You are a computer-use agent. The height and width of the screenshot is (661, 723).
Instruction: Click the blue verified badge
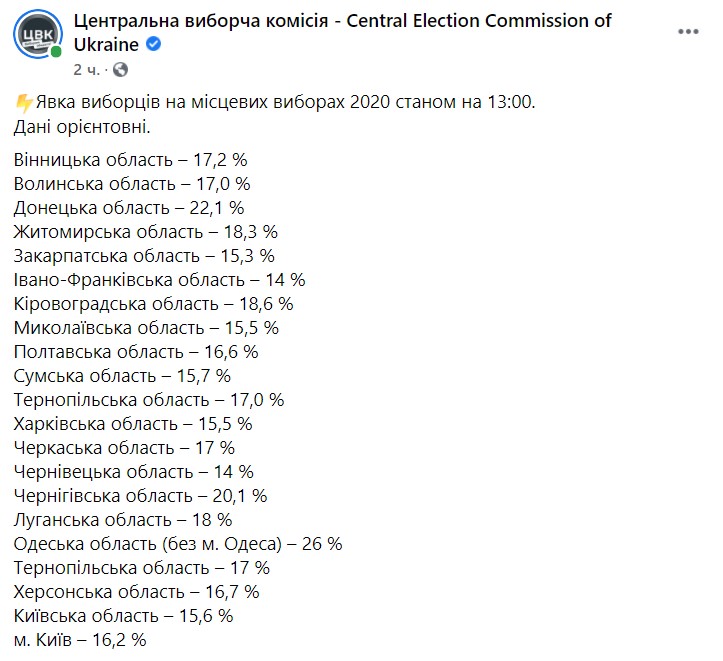point(156,45)
